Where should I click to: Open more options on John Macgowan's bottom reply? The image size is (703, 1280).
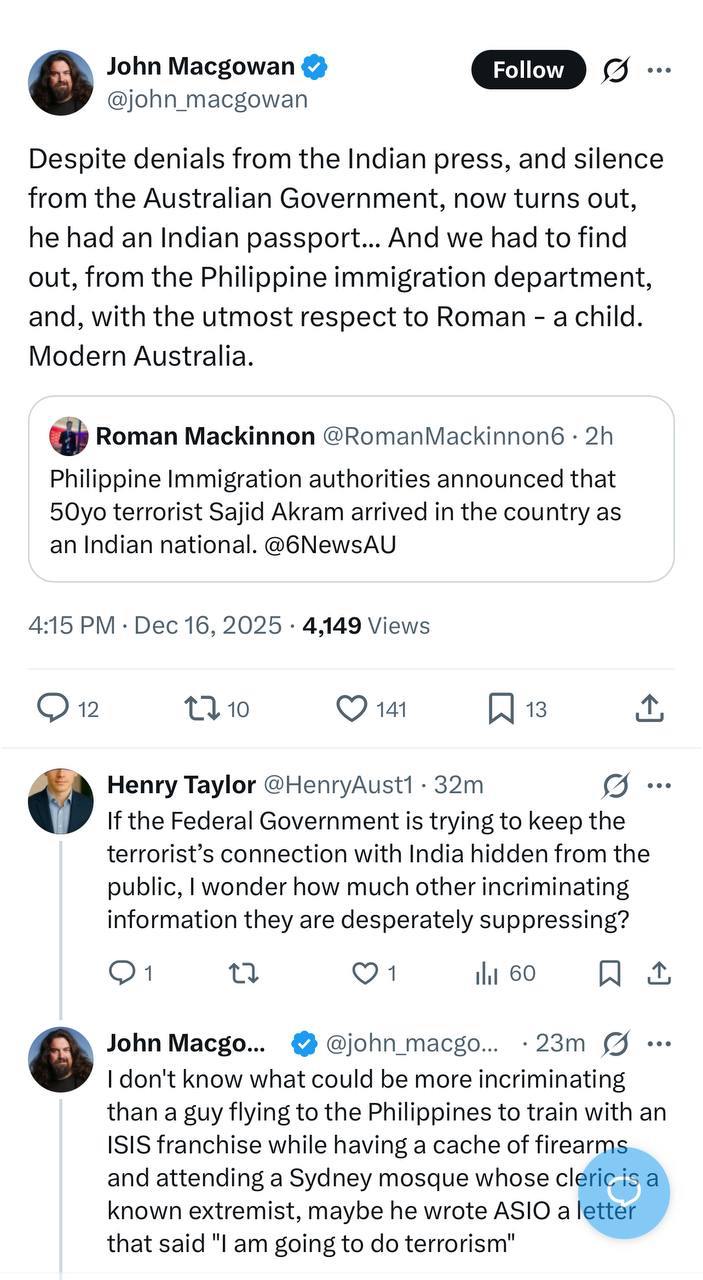659,1044
